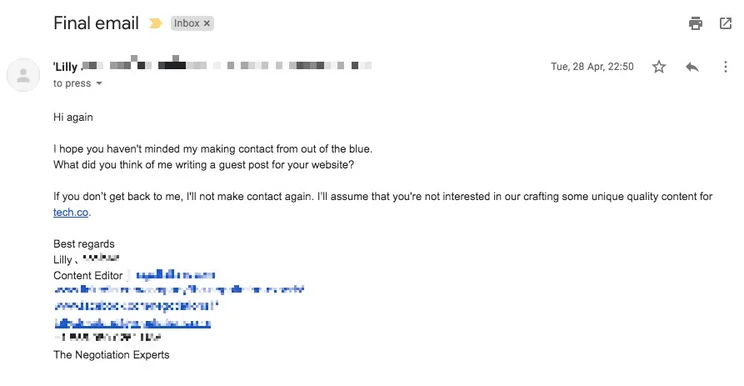Open the first blurred signature URL
Viewport: 744px width, 386px height.
pyautogui.click(x=178, y=289)
